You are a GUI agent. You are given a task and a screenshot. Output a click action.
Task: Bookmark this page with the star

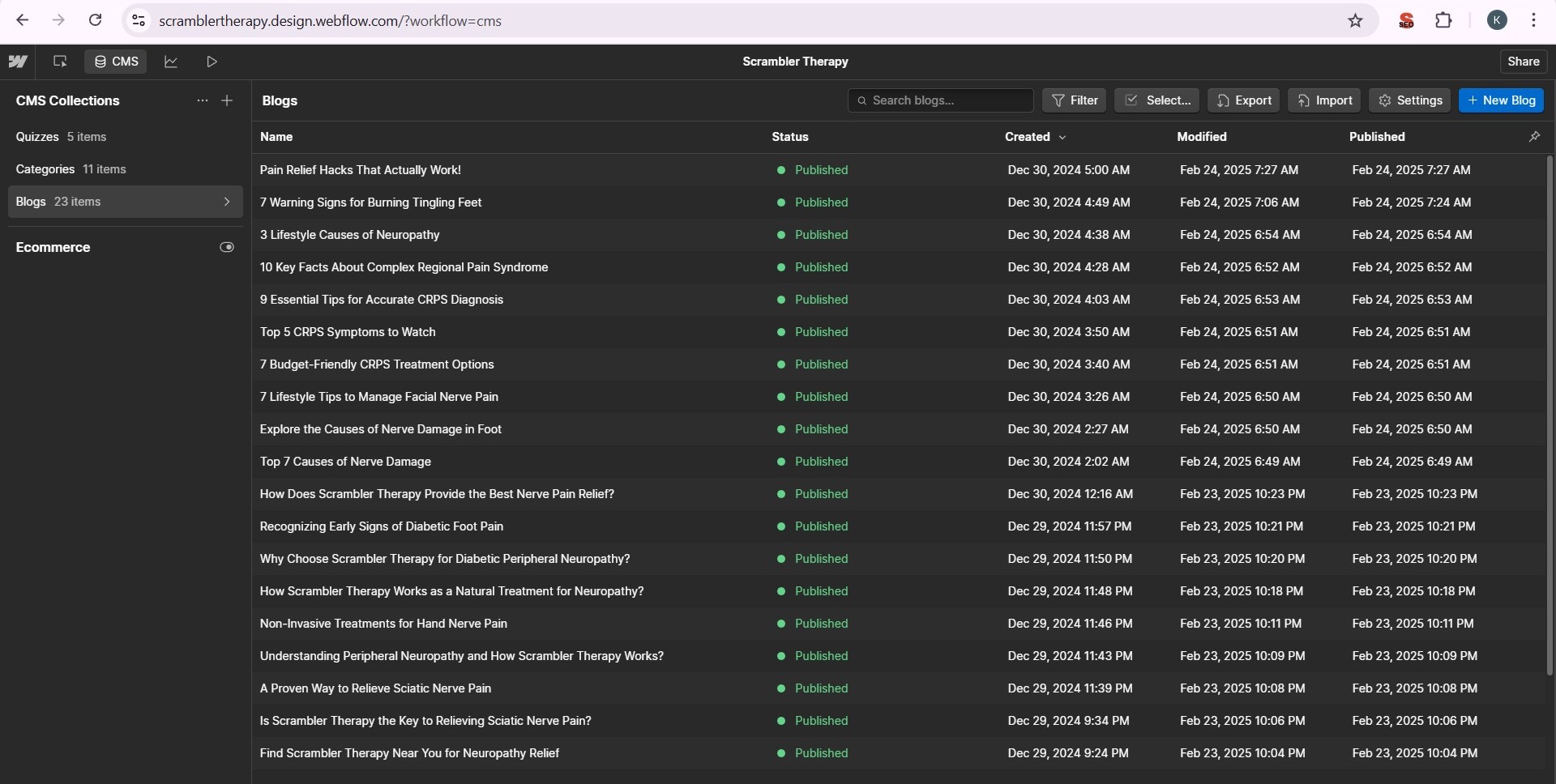(x=1355, y=20)
